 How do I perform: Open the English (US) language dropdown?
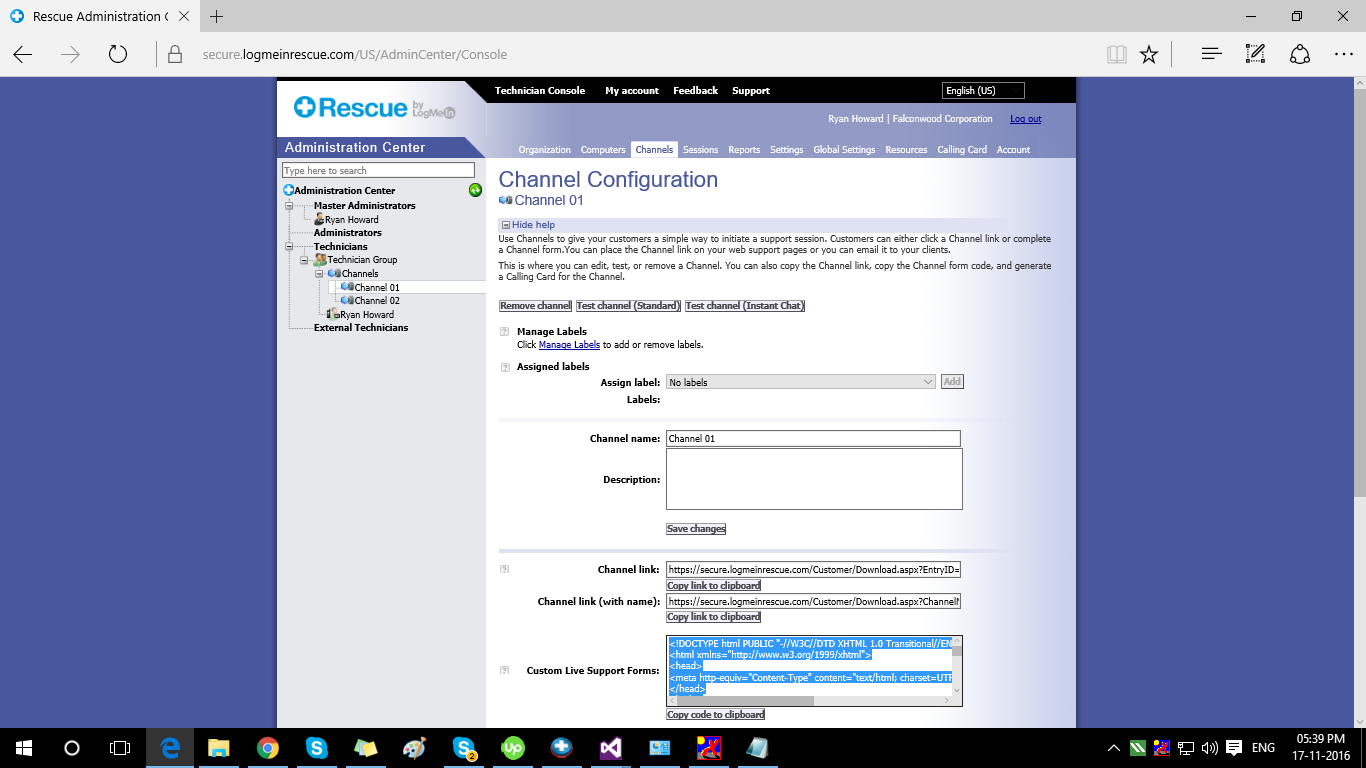click(984, 90)
